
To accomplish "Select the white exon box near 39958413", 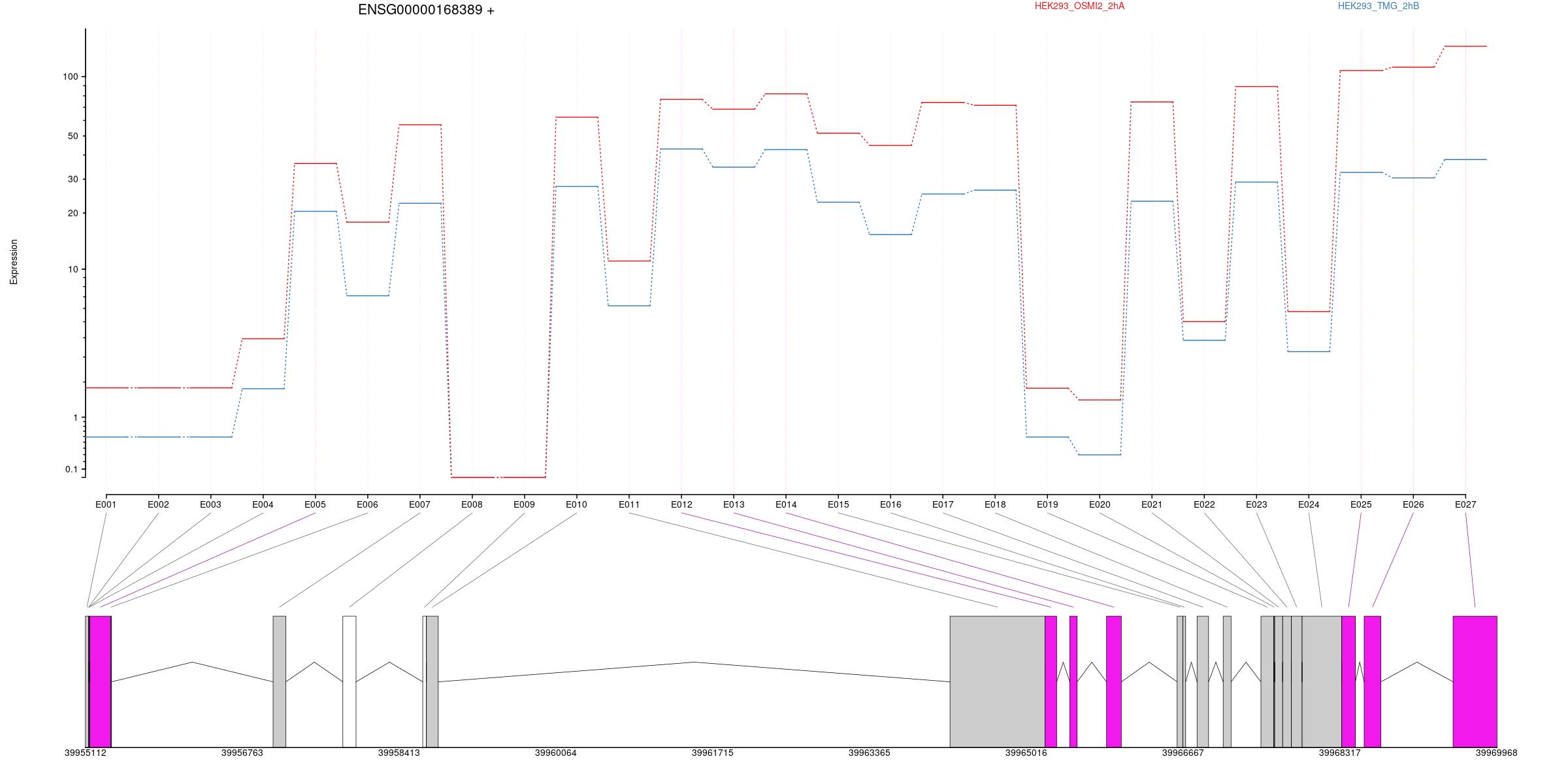I will [350, 681].
